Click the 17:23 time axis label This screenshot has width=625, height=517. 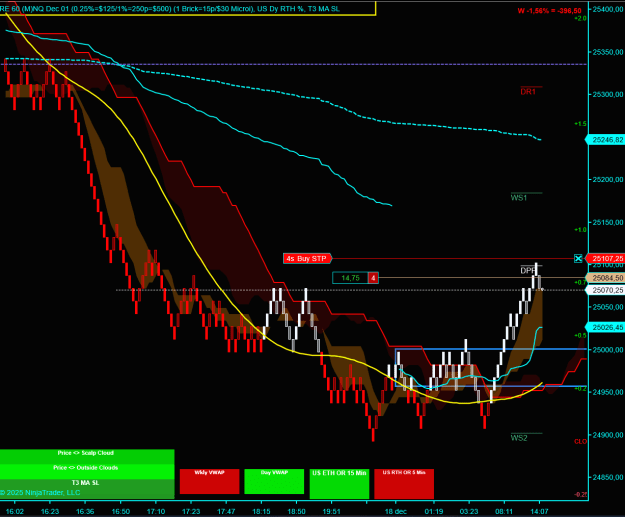[191, 511]
